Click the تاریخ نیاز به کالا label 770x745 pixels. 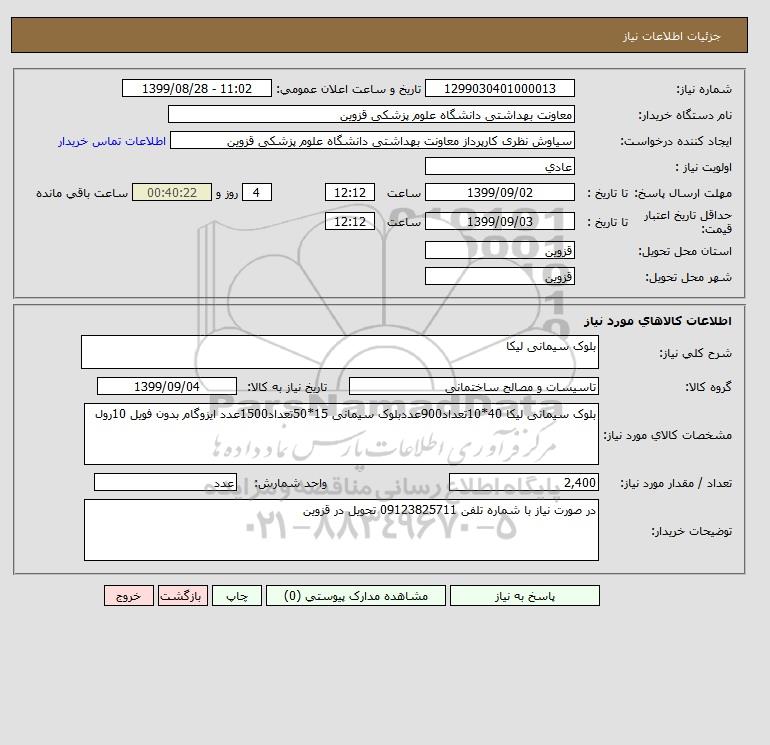coord(287,387)
